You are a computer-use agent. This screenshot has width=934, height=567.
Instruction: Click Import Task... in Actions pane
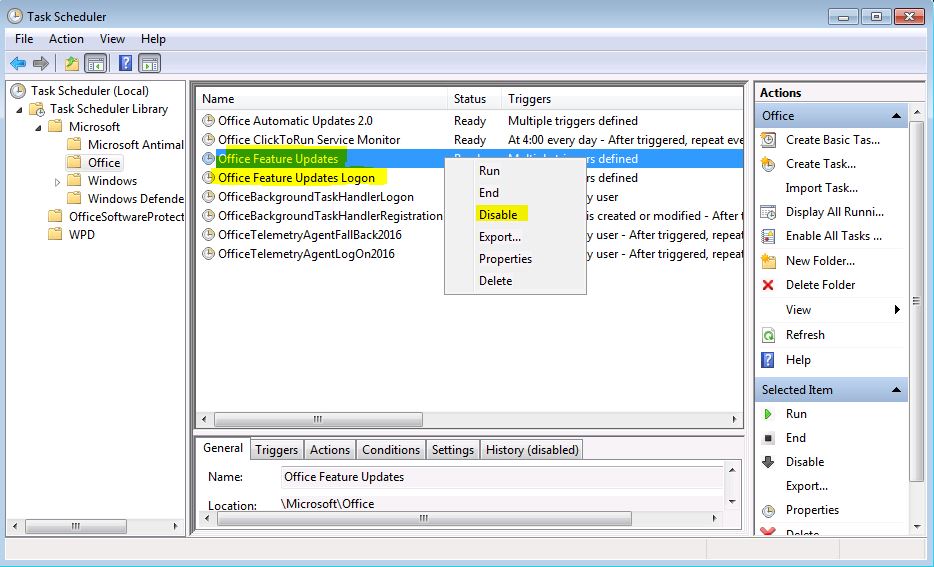[821, 188]
